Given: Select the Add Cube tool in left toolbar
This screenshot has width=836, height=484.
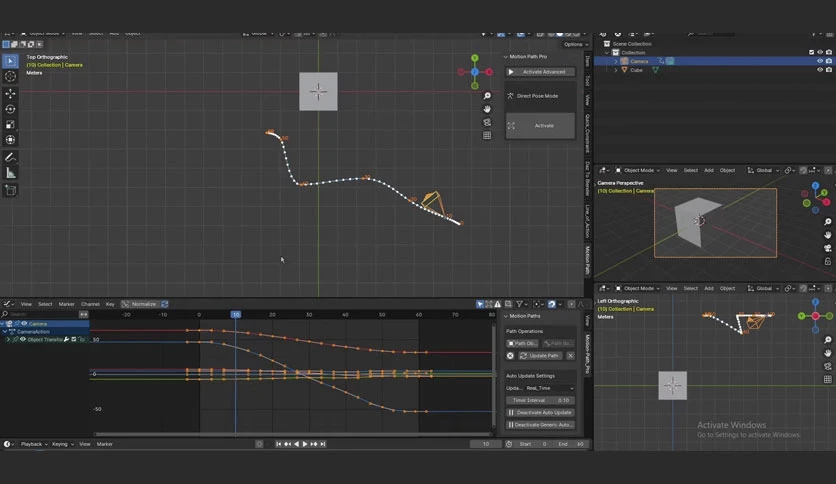Looking at the screenshot, I should [x=10, y=190].
